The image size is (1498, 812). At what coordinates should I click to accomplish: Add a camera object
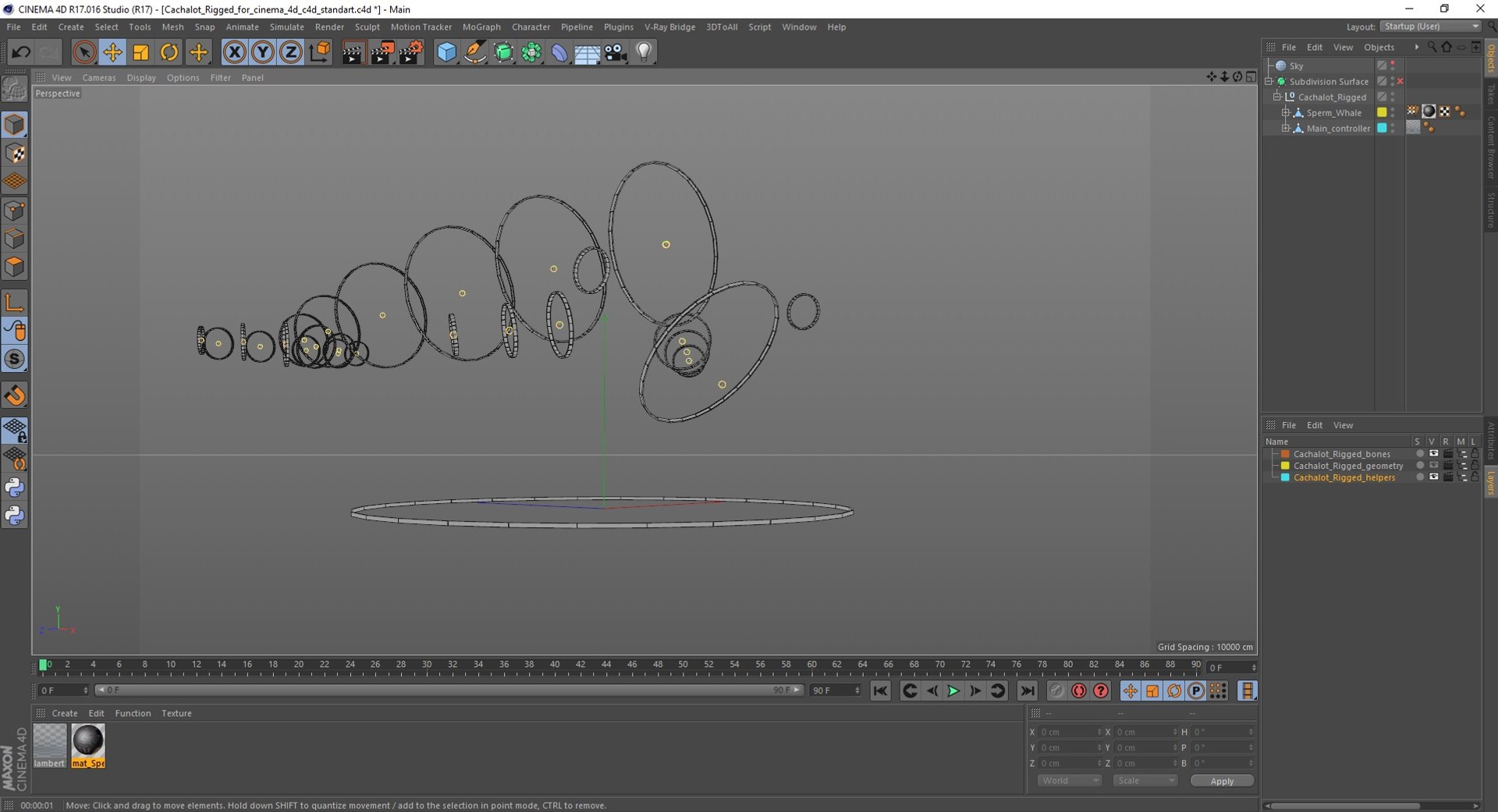click(x=616, y=52)
